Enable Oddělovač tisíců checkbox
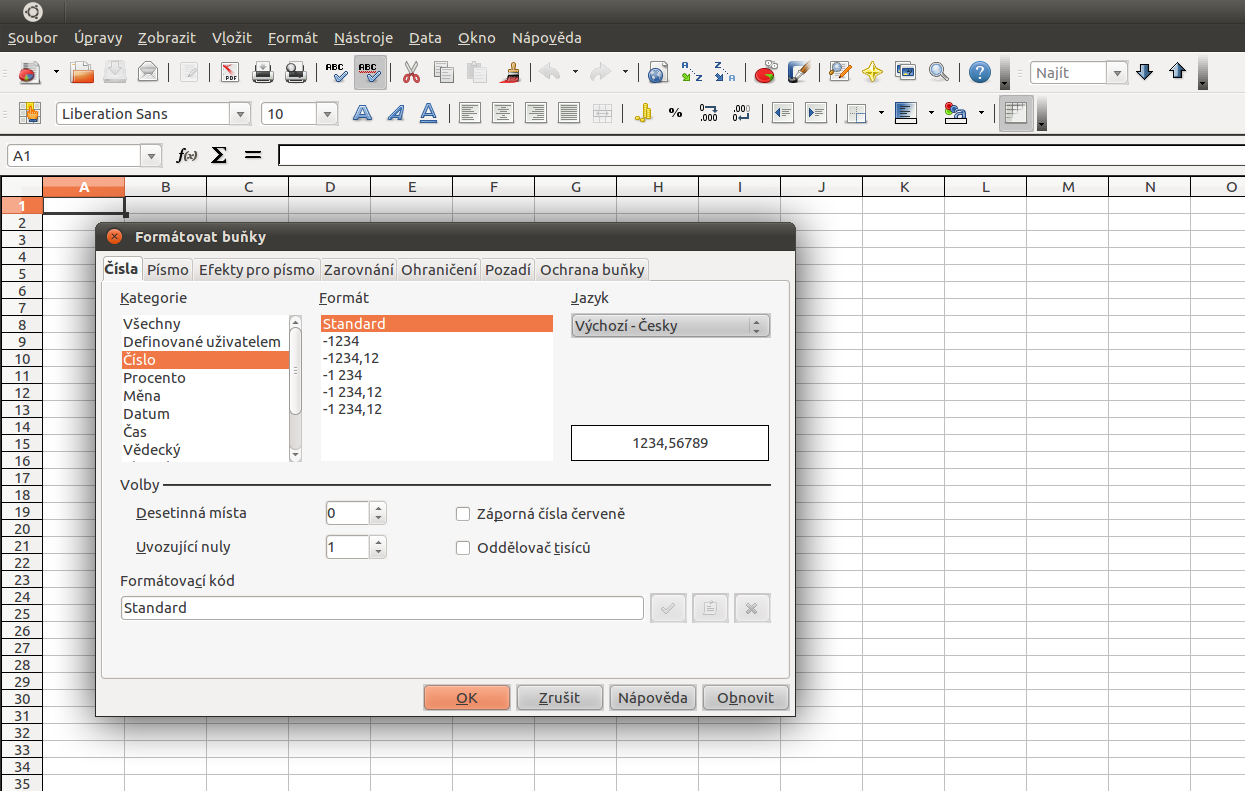The width and height of the screenshot is (1245, 791). click(463, 548)
